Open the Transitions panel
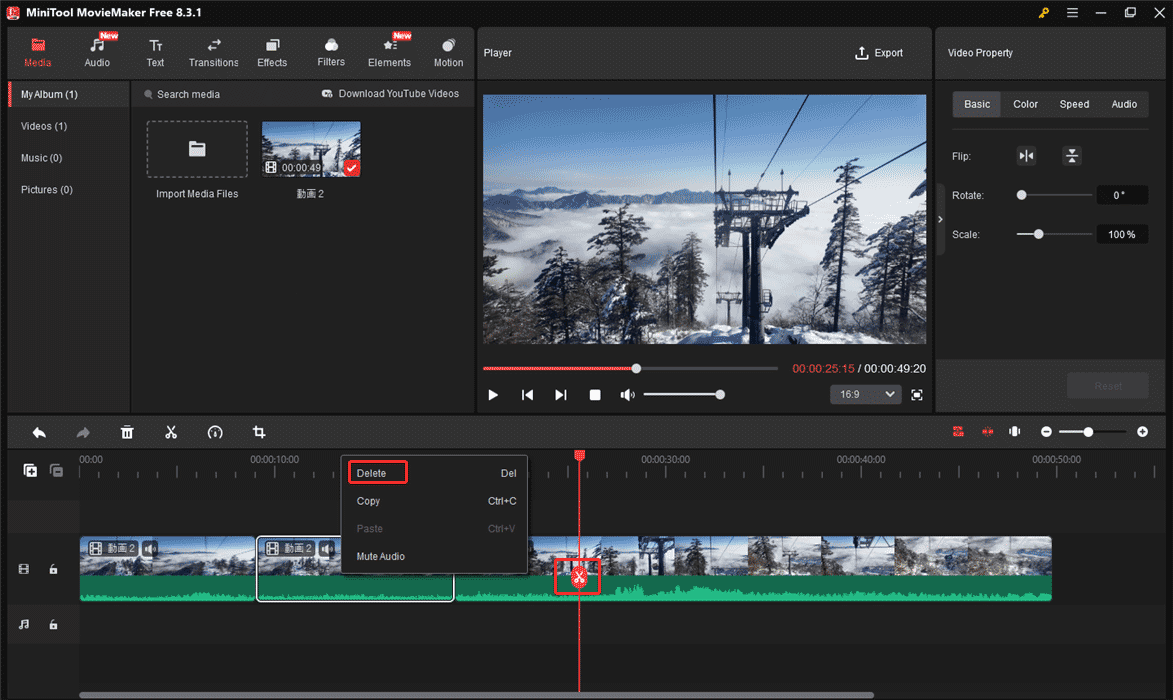1173x700 pixels. pos(213,51)
